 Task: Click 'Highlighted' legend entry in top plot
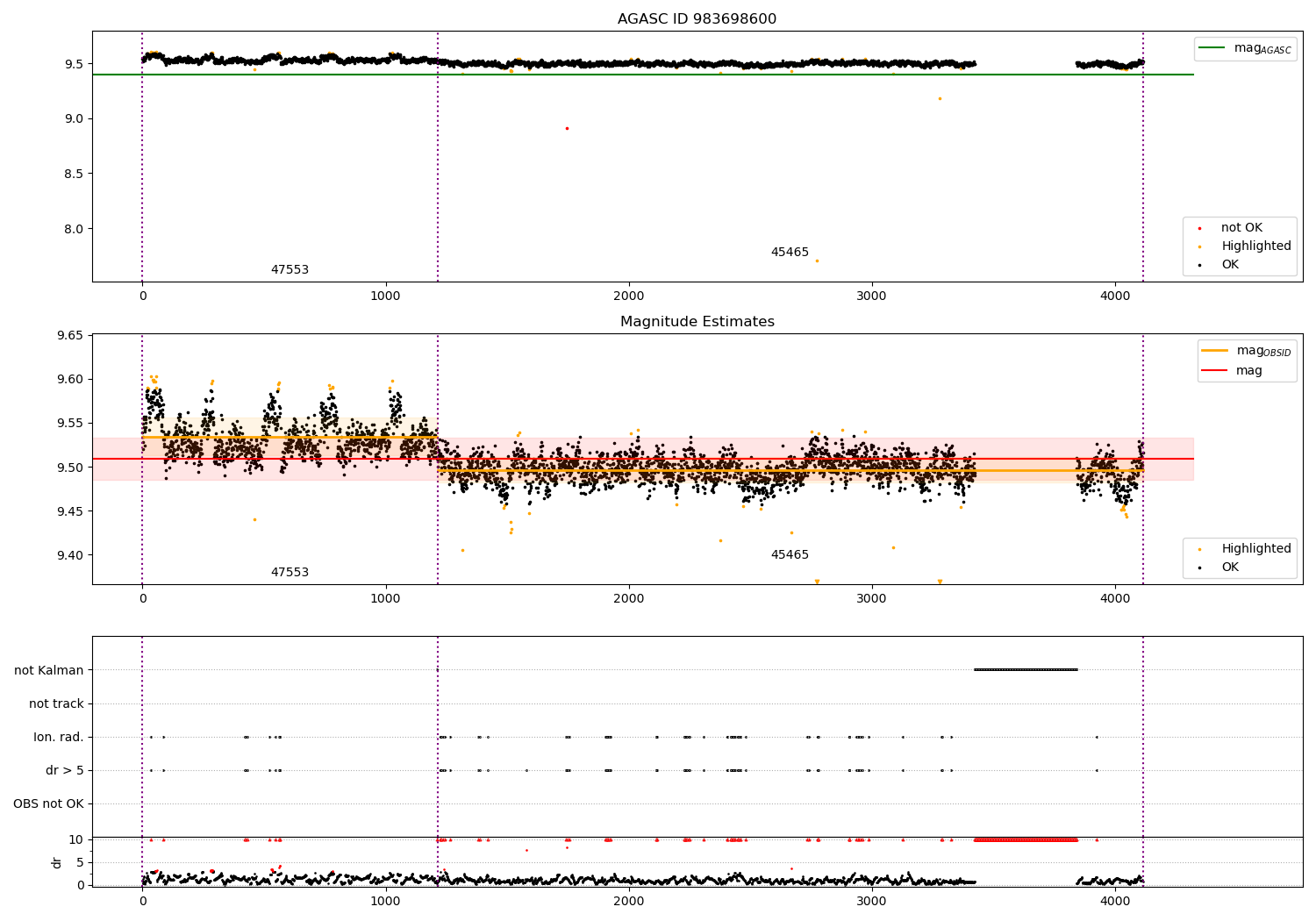[1256, 246]
